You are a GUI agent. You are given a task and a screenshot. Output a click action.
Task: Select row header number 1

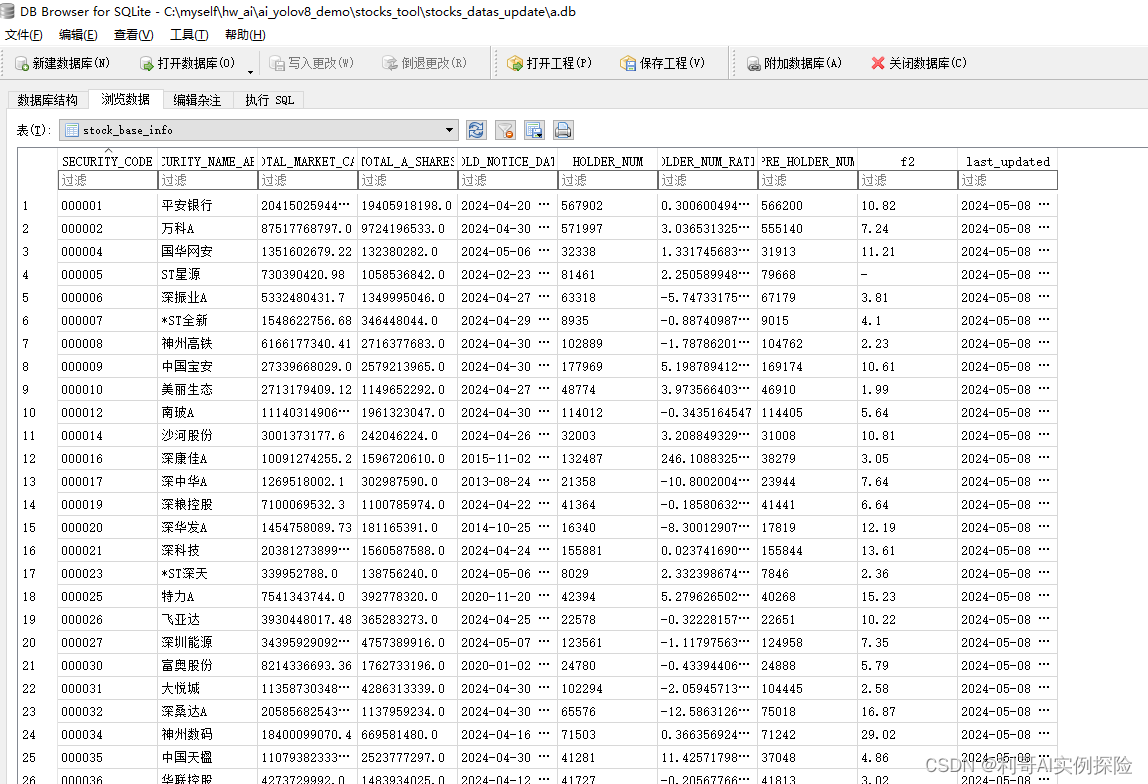click(38, 206)
